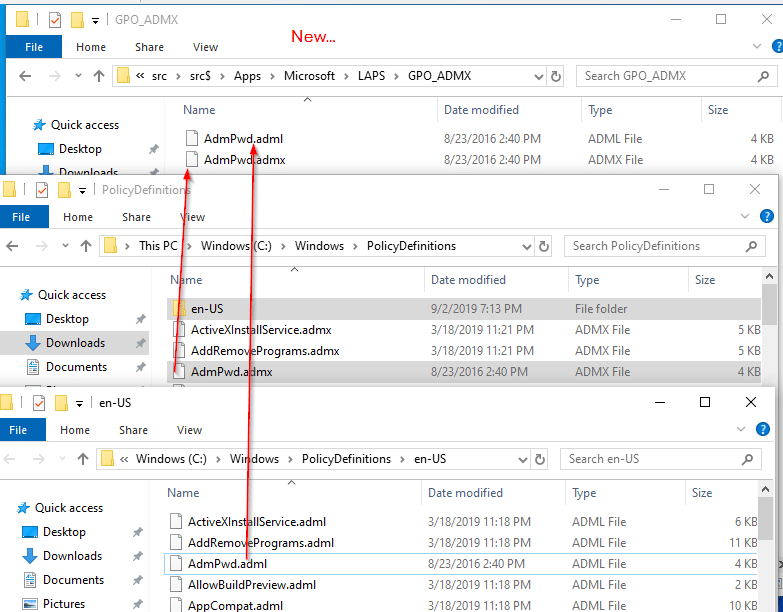Open Desktop in GPO_ADMX navigation pane
This screenshot has height=612, width=783.
click(x=80, y=149)
